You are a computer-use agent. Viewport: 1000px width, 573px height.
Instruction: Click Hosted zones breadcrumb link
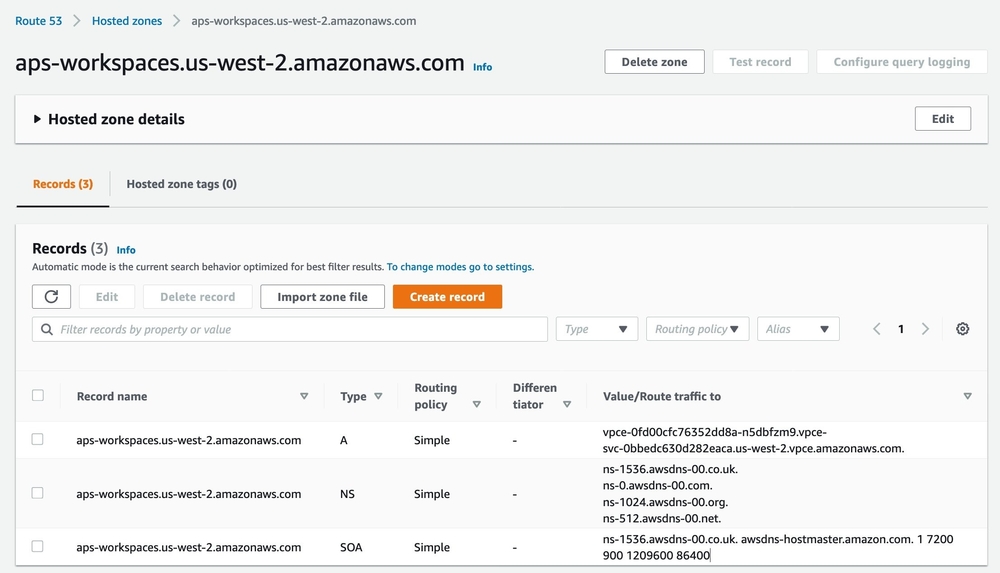pos(127,21)
